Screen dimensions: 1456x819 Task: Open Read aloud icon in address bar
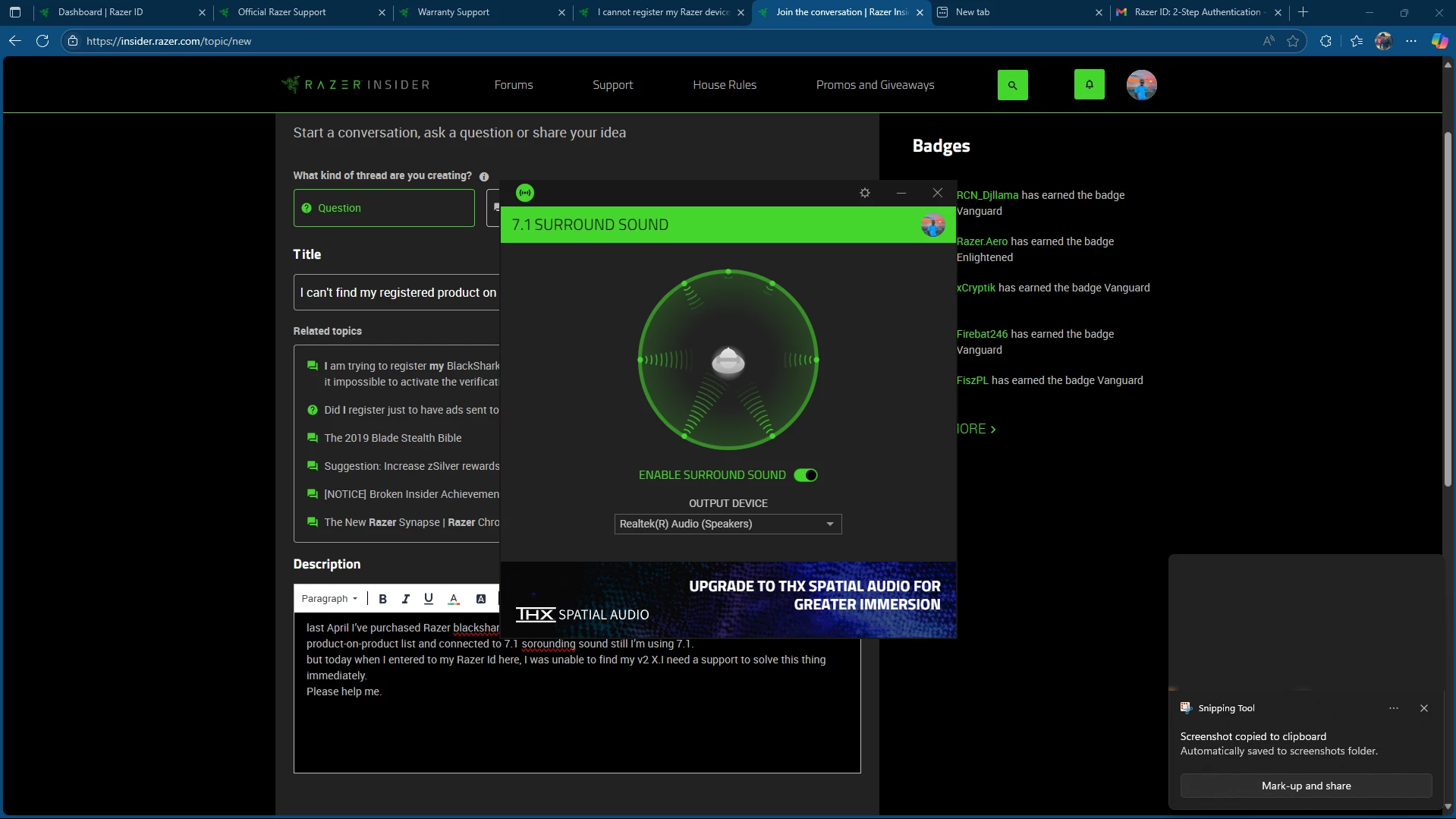[x=1269, y=41]
